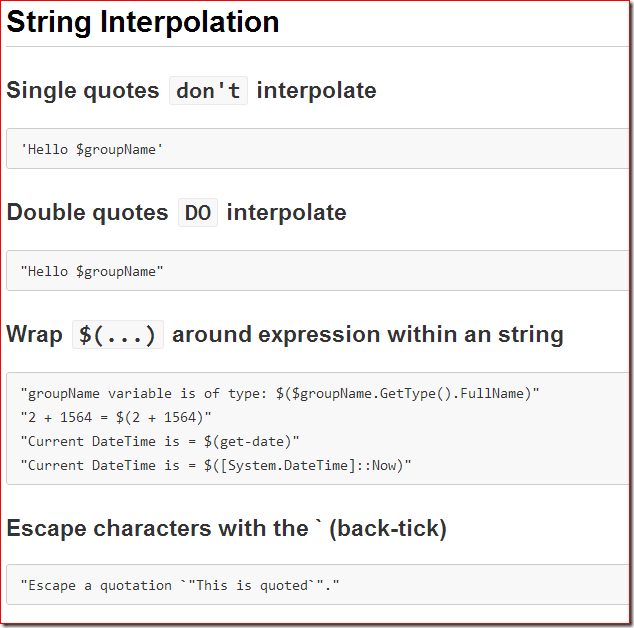Click the Single quotes heading text

(x=83, y=90)
